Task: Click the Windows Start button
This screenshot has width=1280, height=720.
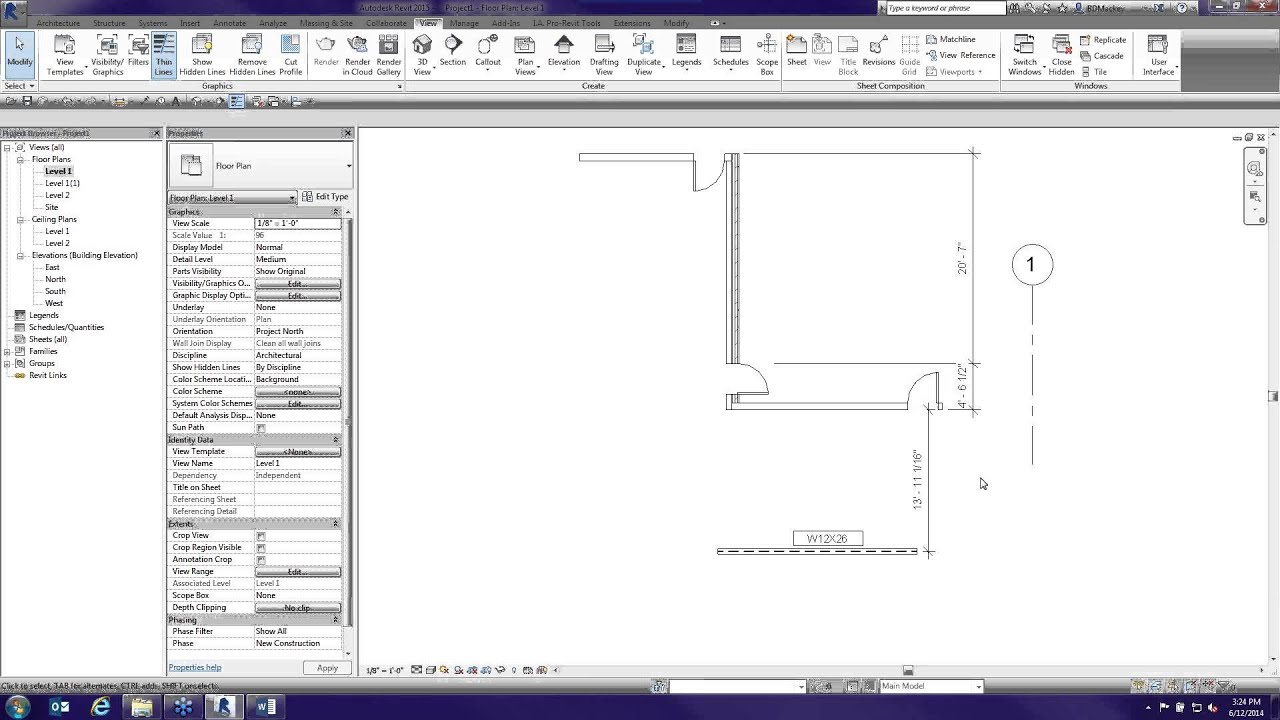Action: pos(19,707)
